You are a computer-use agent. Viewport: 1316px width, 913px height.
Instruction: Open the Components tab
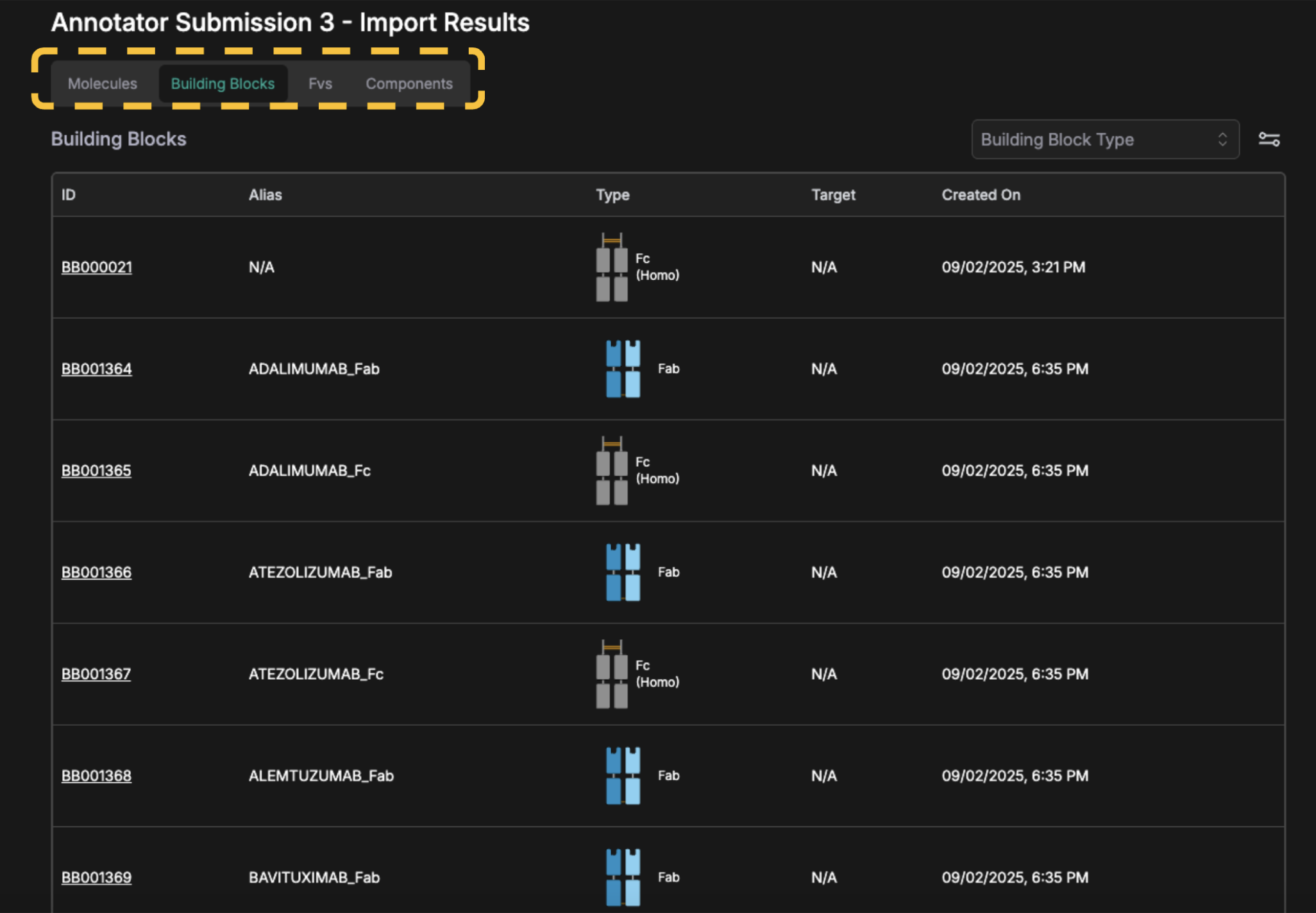click(x=409, y=83)
